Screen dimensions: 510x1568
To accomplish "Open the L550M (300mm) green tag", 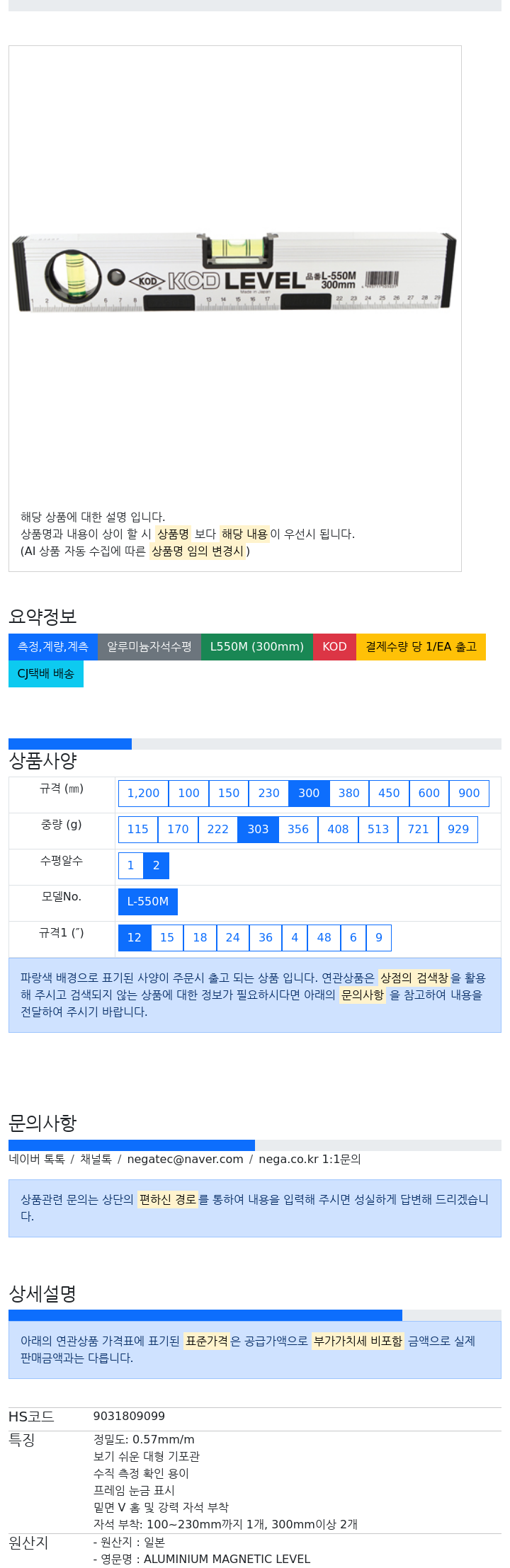I will [x=257, y=646].
